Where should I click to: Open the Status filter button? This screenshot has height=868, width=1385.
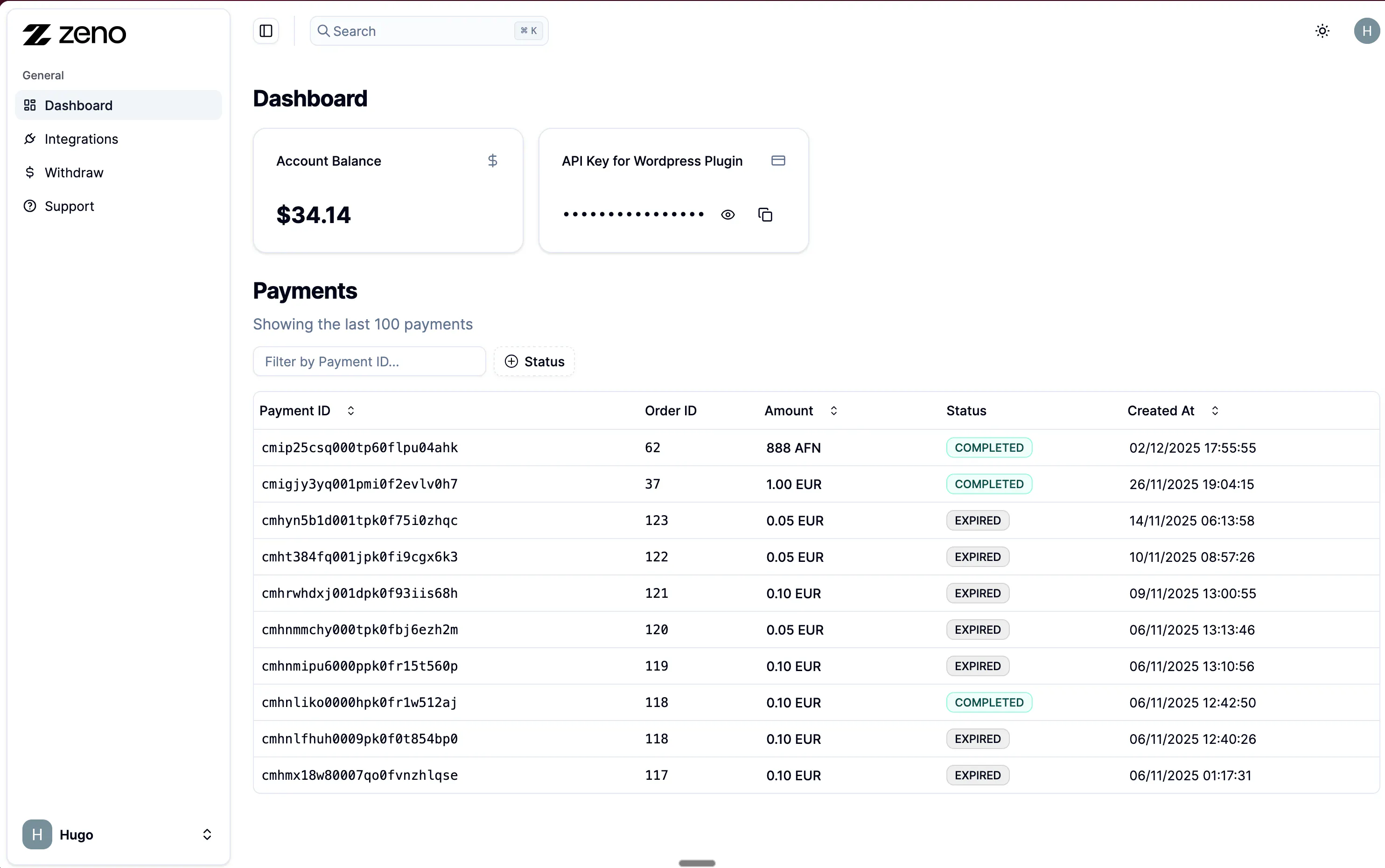(534, 362)
